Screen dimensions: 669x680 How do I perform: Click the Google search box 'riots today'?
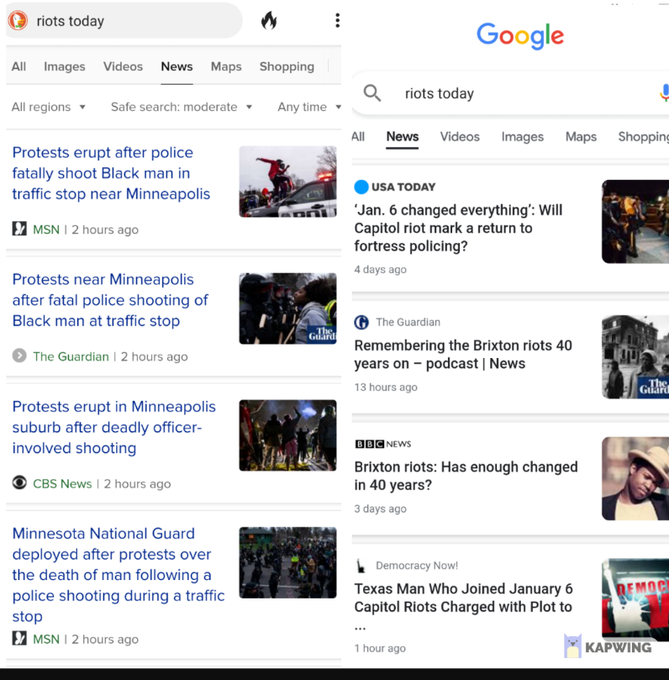[x=510, y=93]
